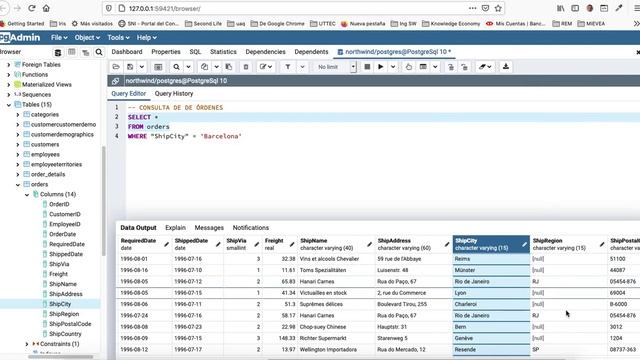The height and width of the screenshot is (360, 640).
Task: Open the File menu
Action: [59, 38]
